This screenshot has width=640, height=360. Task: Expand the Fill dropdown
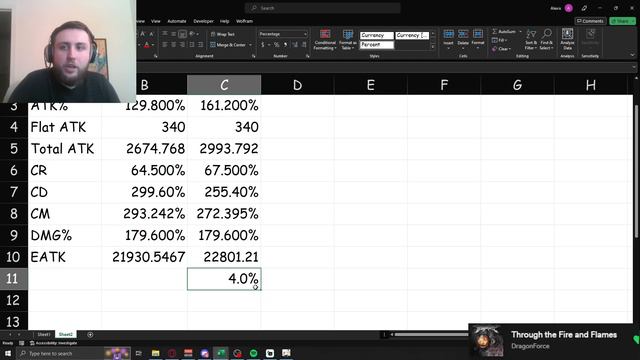click(x=506, y=40)
